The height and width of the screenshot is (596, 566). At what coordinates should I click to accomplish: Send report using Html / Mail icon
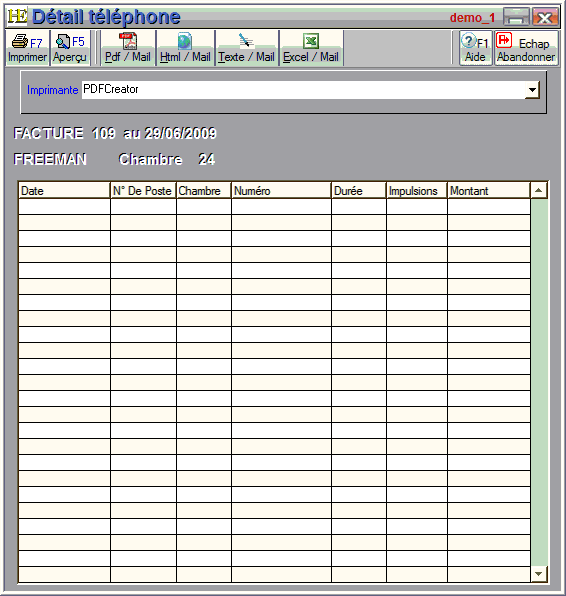[x=185, y=41]
